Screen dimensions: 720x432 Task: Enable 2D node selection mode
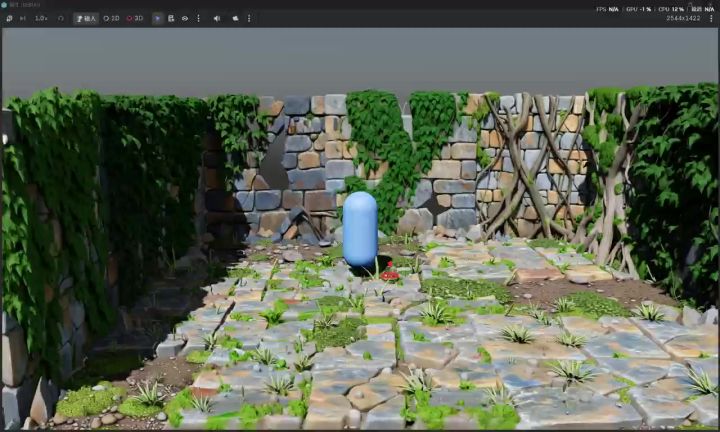pos(111,18)
